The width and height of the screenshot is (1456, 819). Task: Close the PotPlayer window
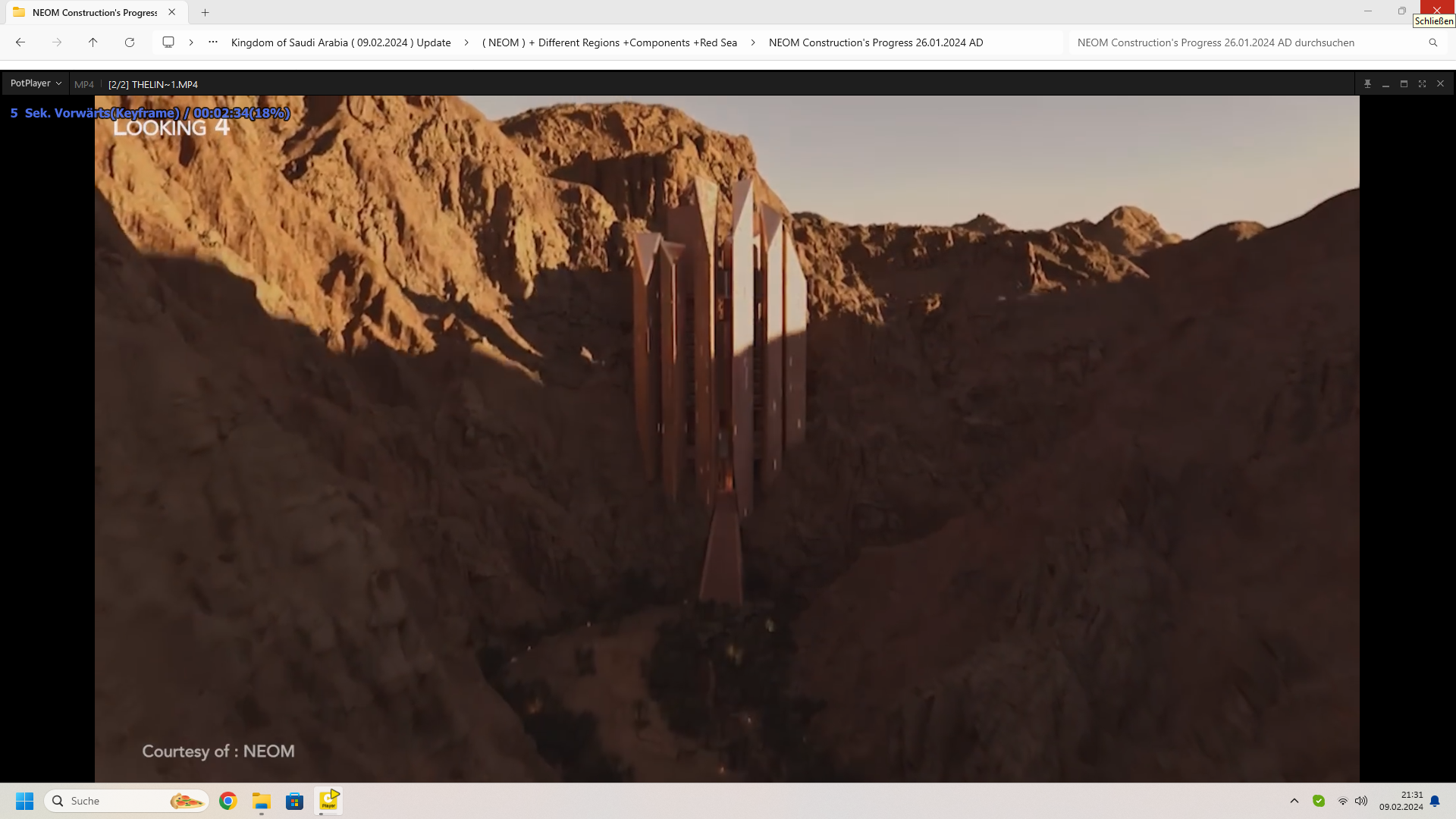pos(1440,84)
